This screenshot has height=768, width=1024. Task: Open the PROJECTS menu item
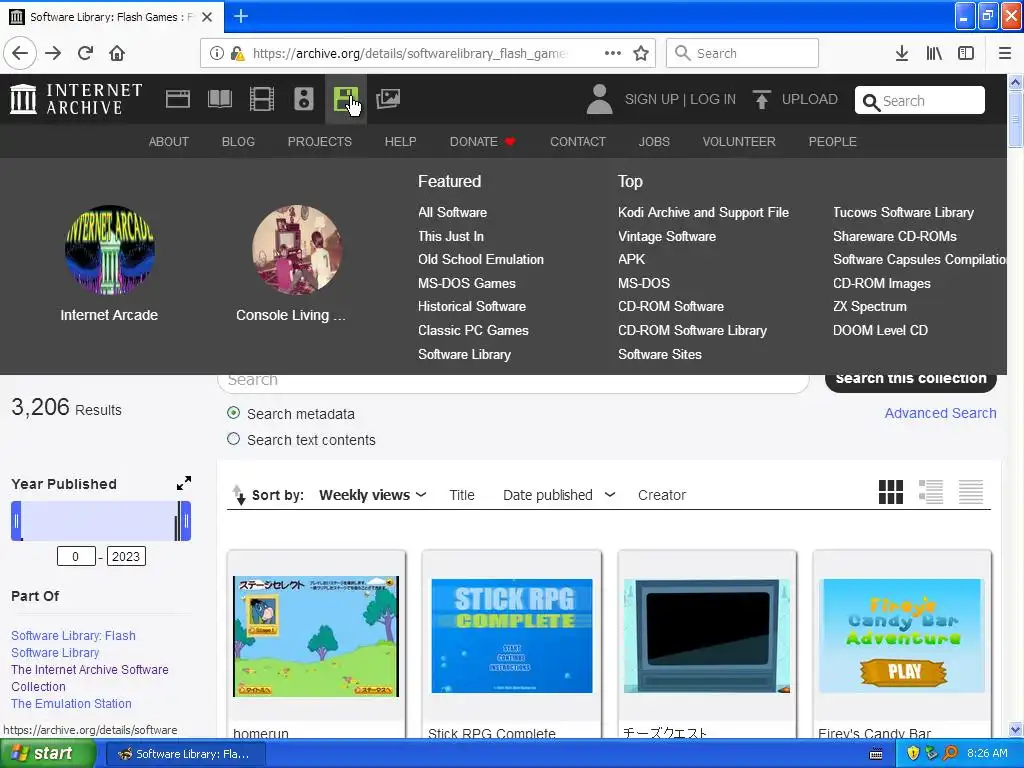point(319,142)
